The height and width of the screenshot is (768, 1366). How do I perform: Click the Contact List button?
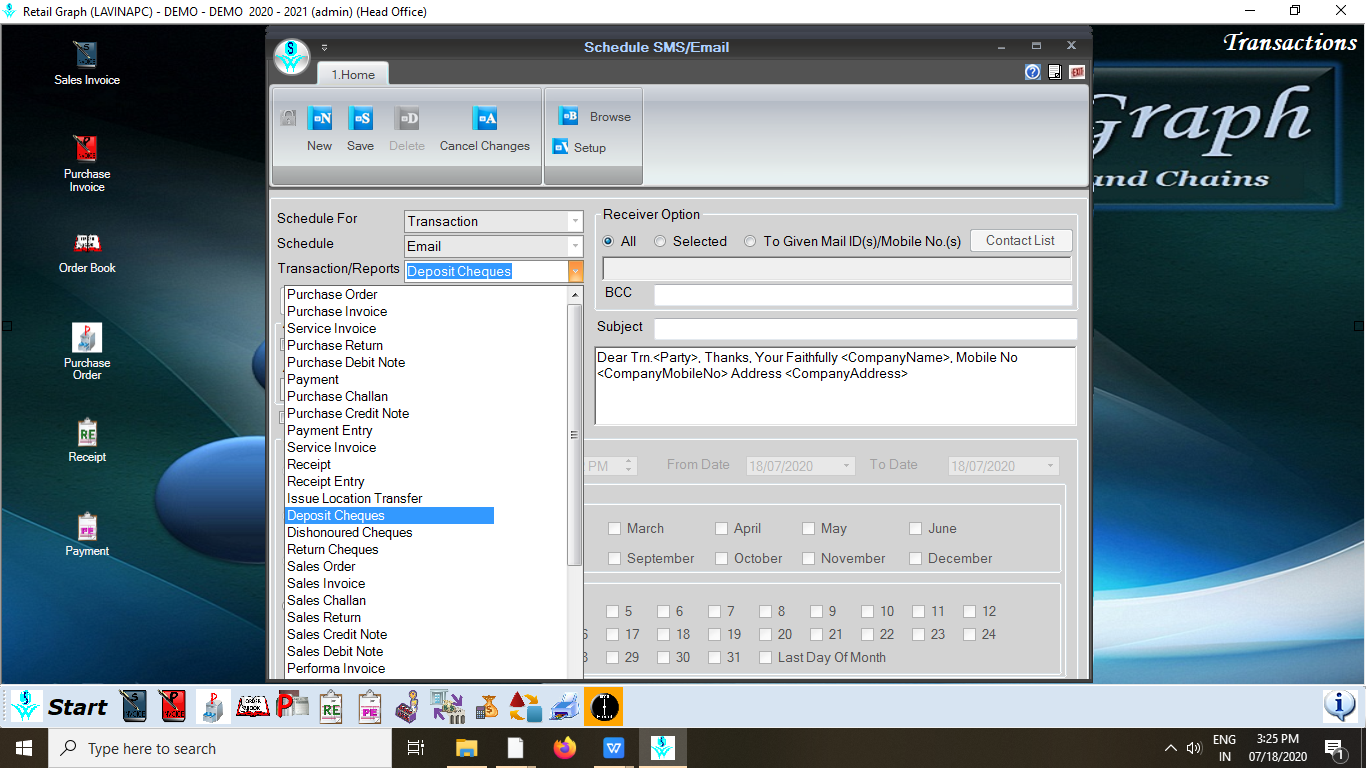1020,241
